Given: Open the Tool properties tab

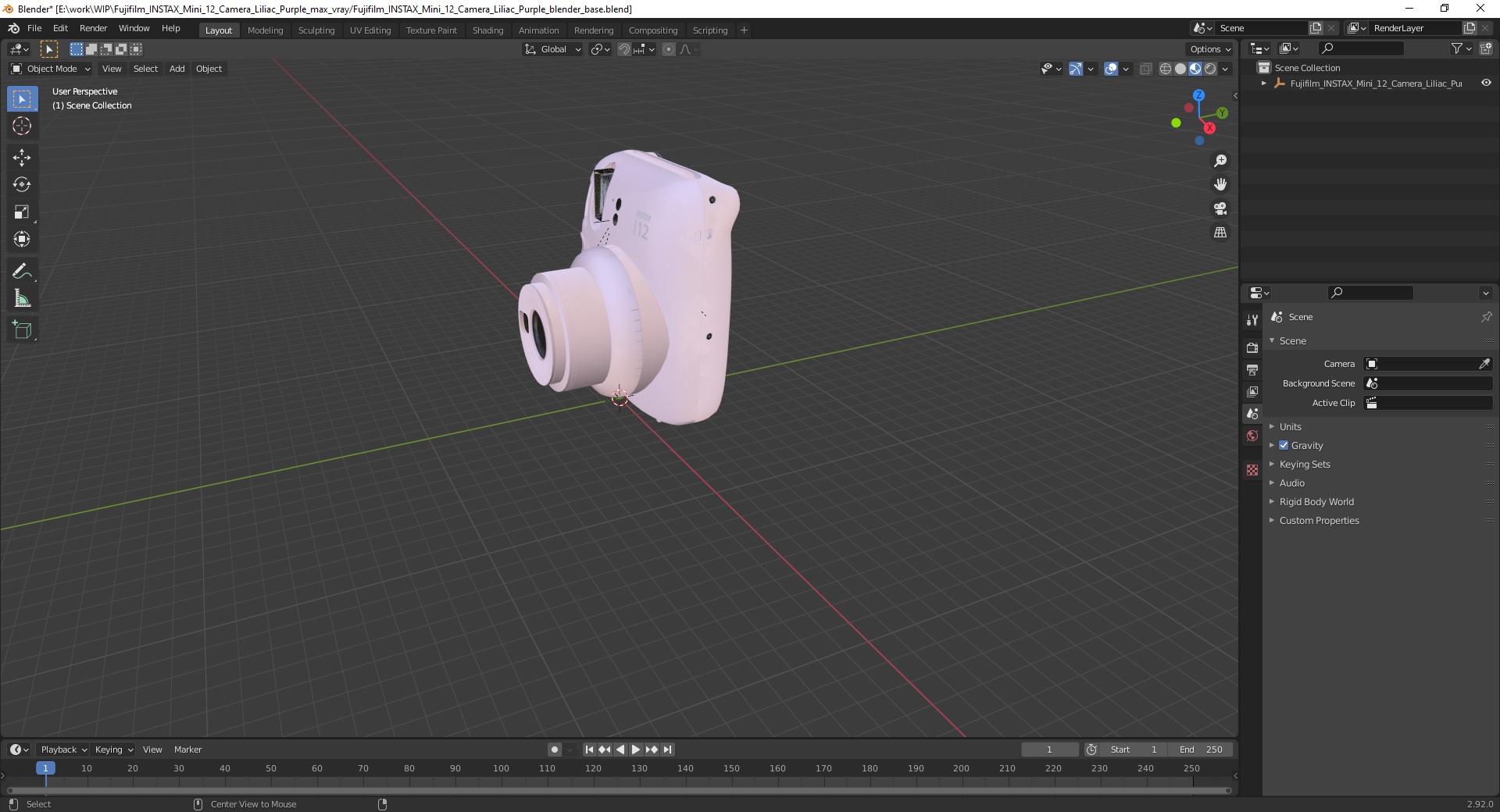Looking at the screenshot, I should (1252, 320).
